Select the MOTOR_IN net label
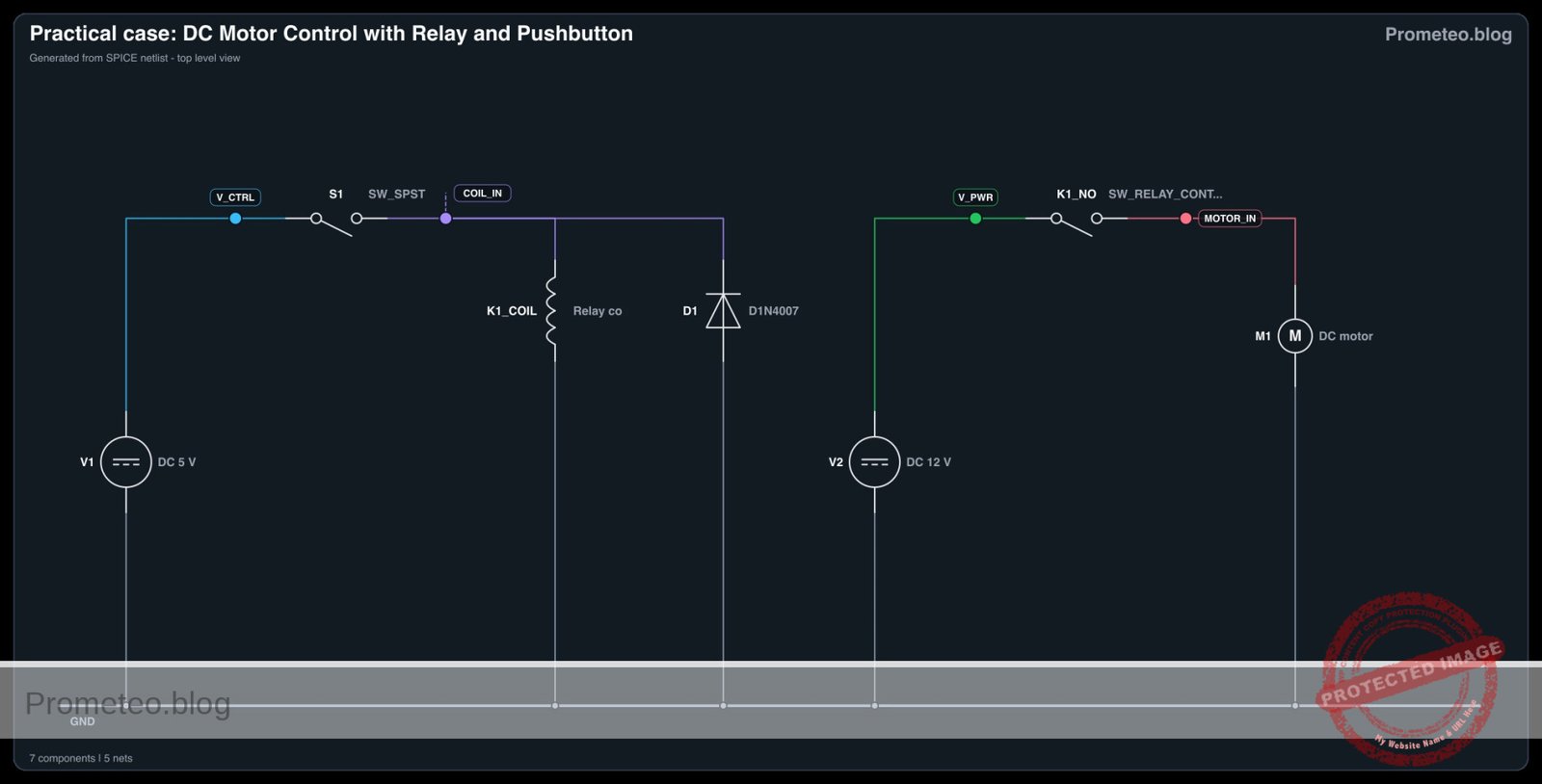Image resolution: width=1542 pixels, height=784 pixels. [x=1230, y=219]
